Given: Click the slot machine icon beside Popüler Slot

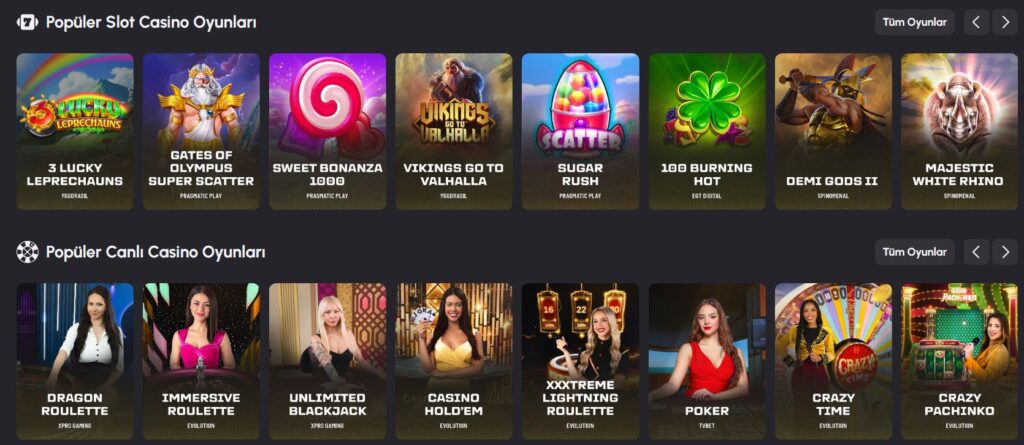Looking at the screenshot, I should (27, 22).
